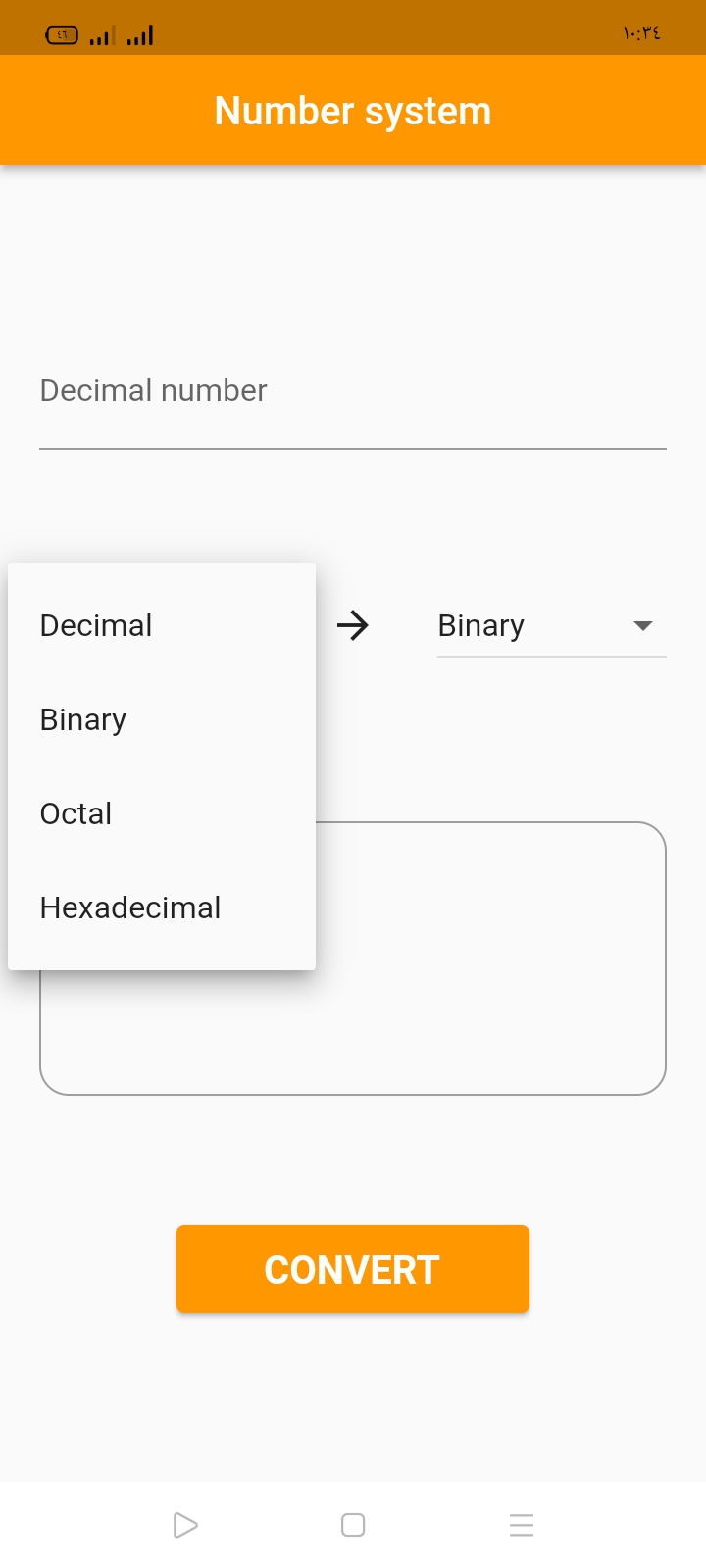
Task: Click the conversion direction arrow icon
Action: pos(353,625)
